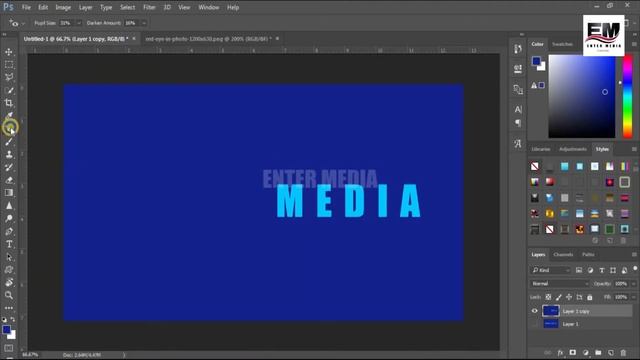Reset to default foreground and background colors

coord(4,319)
